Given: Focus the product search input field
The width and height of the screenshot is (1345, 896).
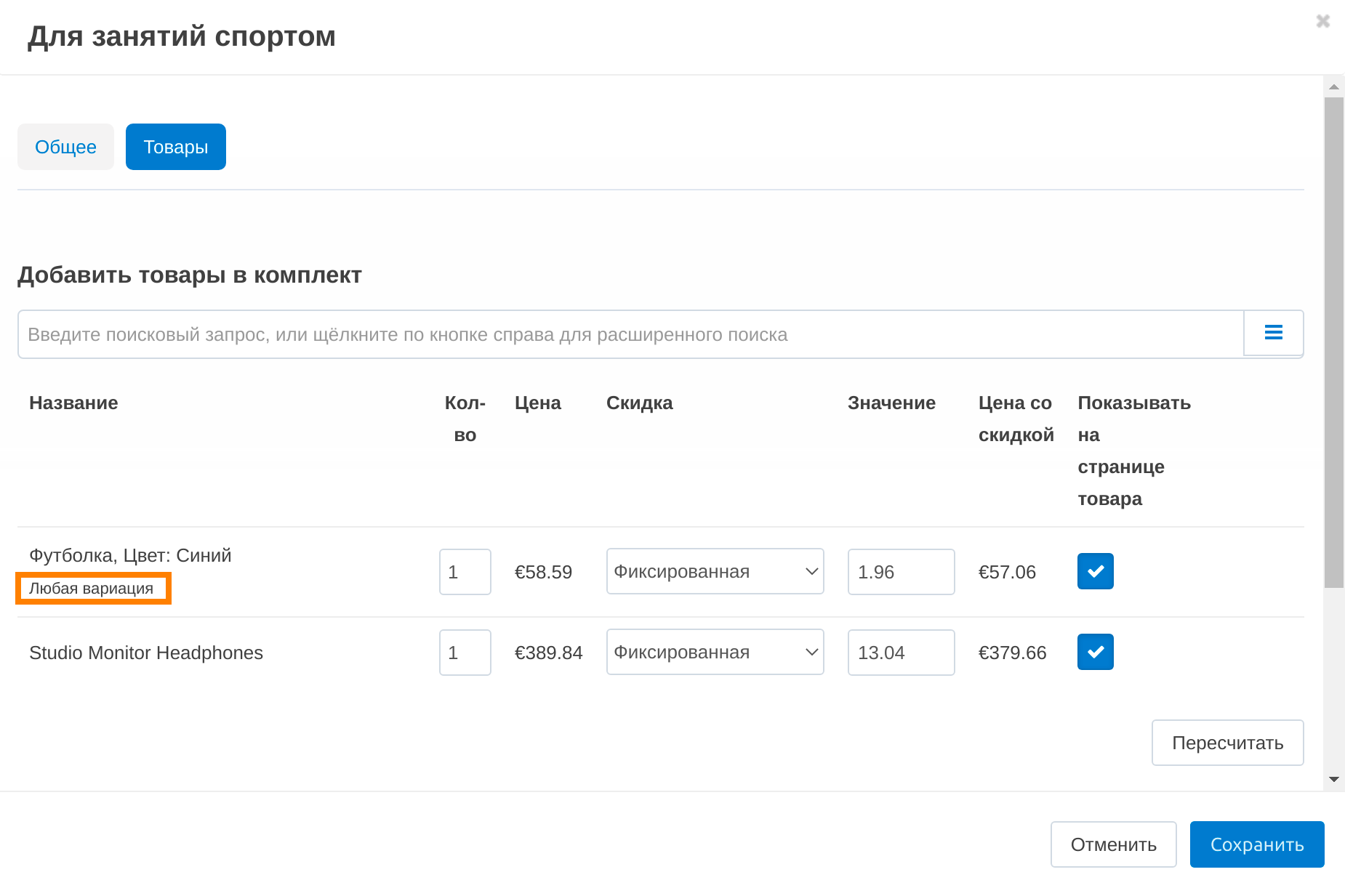Looking at the screenshot, I should (630, 334).
